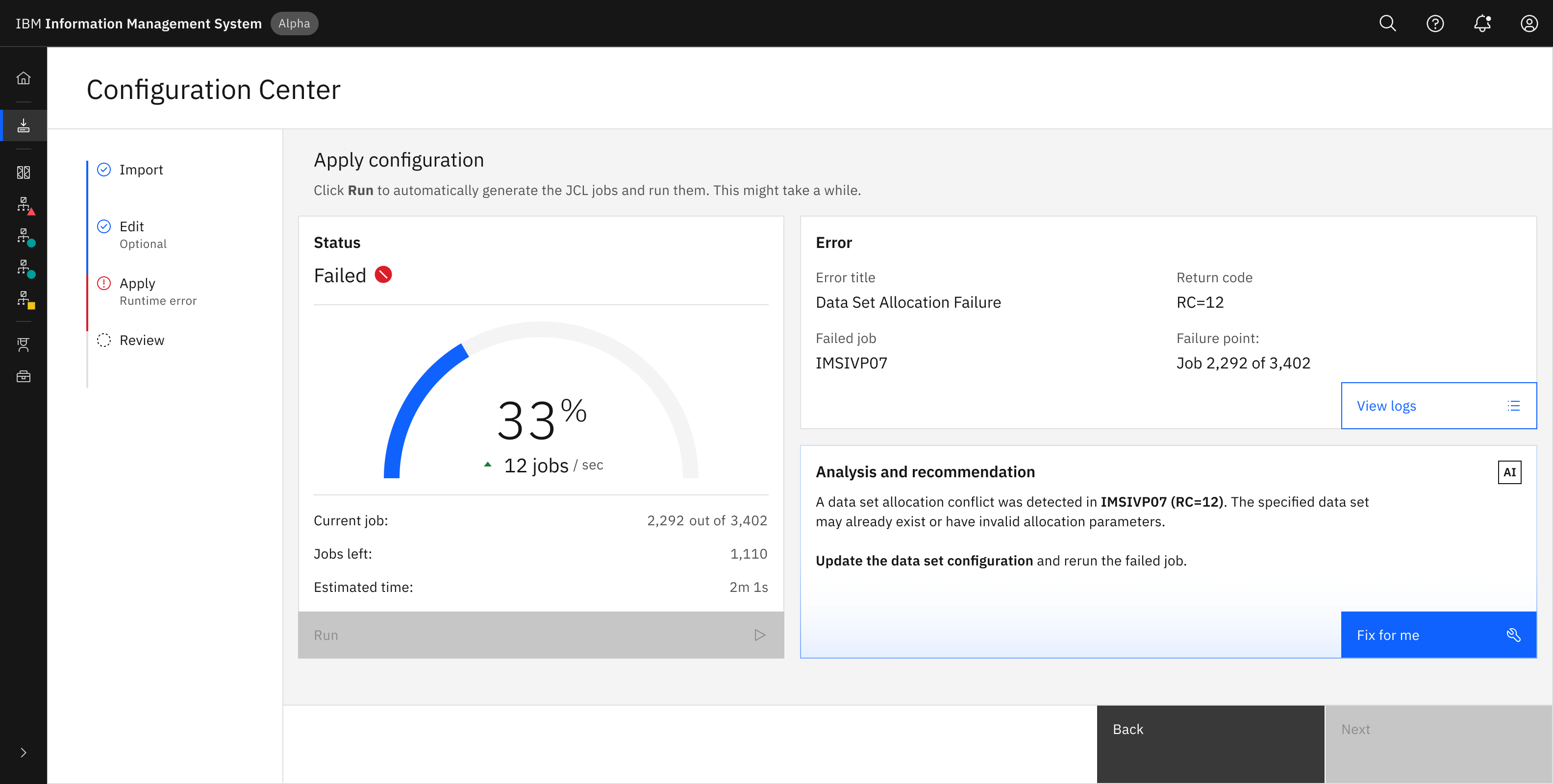Click the '2m 1s' estimated time value
1553x784 pixels.
[749, 587]
